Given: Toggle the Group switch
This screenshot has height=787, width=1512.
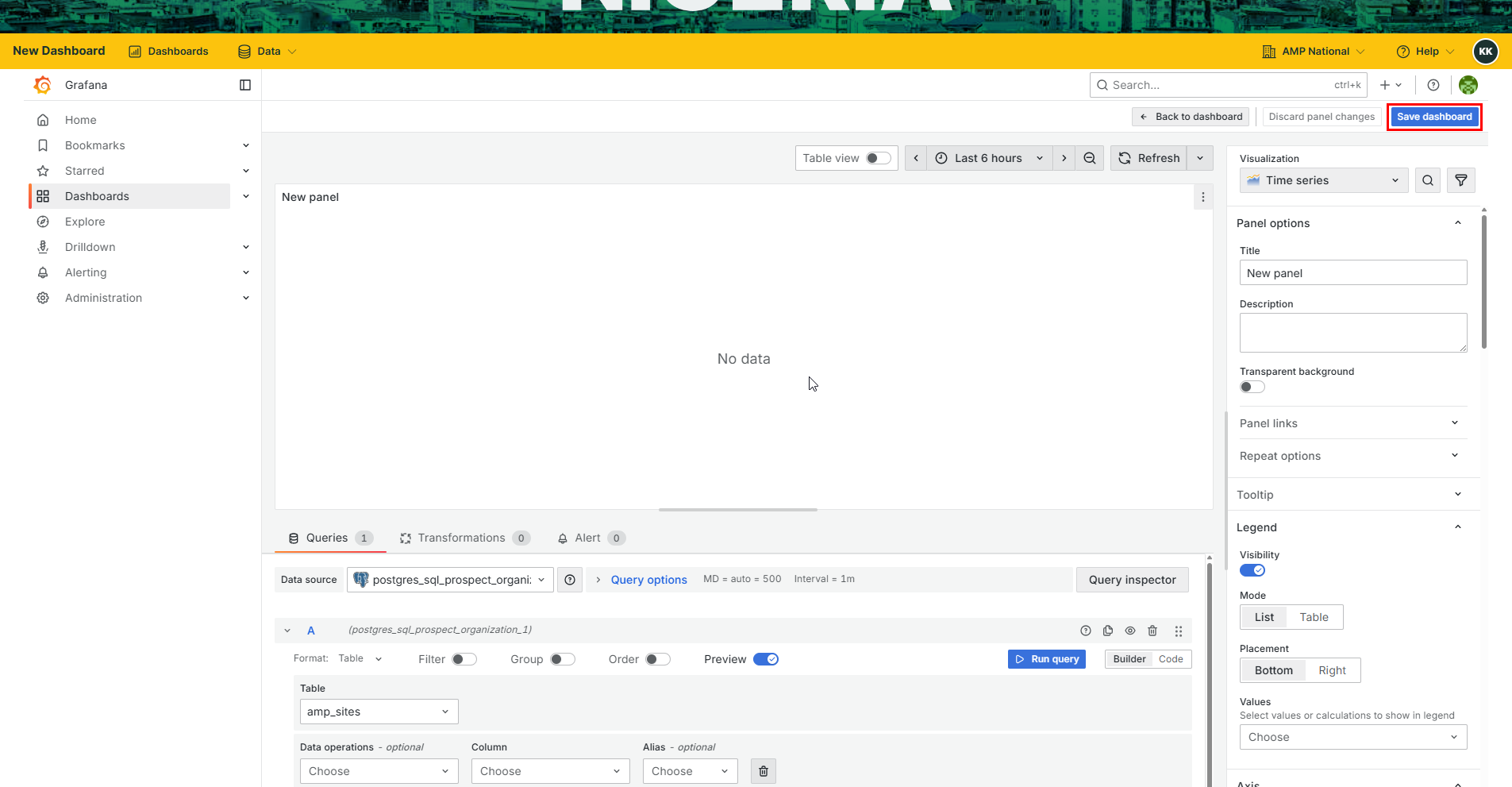Looking at the screenshot, I should [563, 659].
